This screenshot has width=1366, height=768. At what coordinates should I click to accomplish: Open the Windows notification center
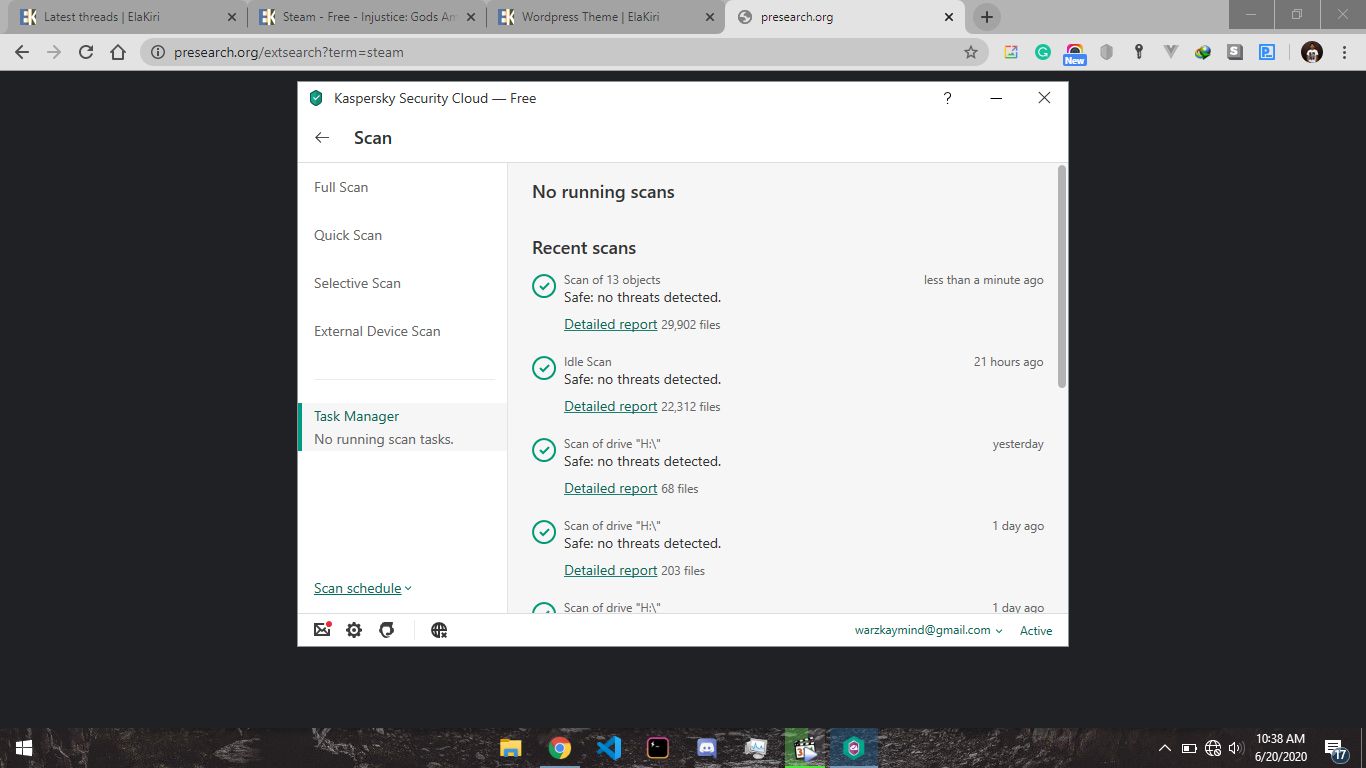coord(1336,749)
